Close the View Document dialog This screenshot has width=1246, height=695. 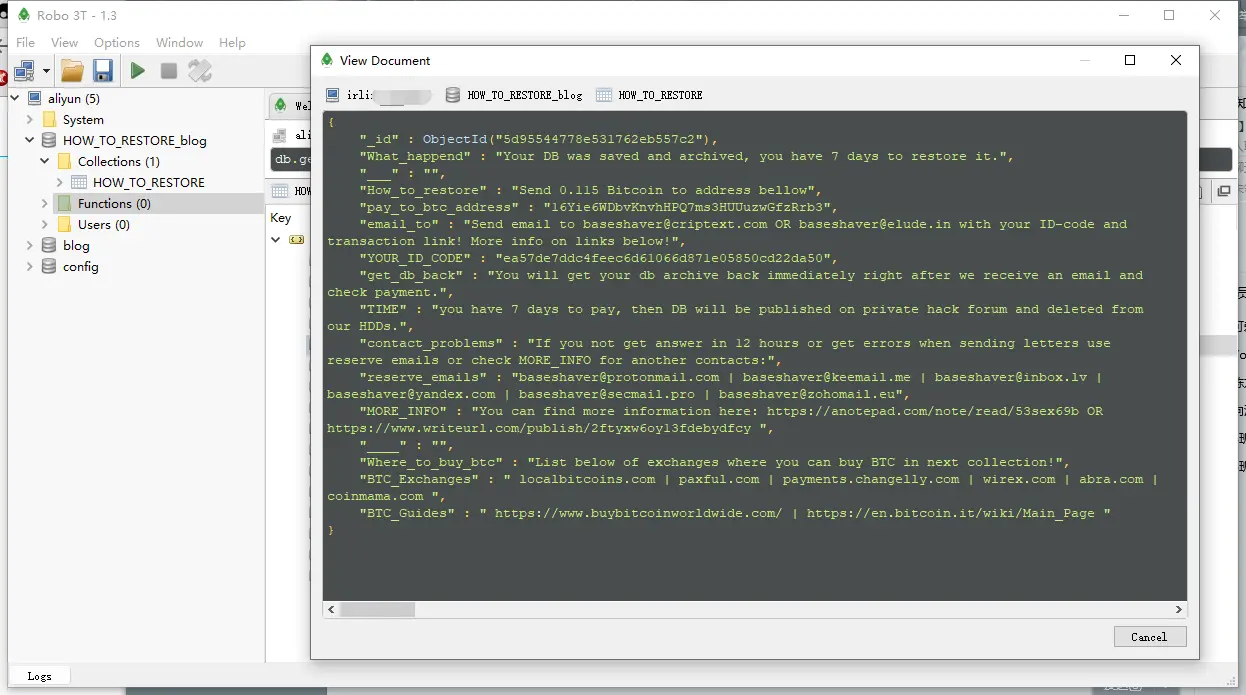[x=1176, y=60]
